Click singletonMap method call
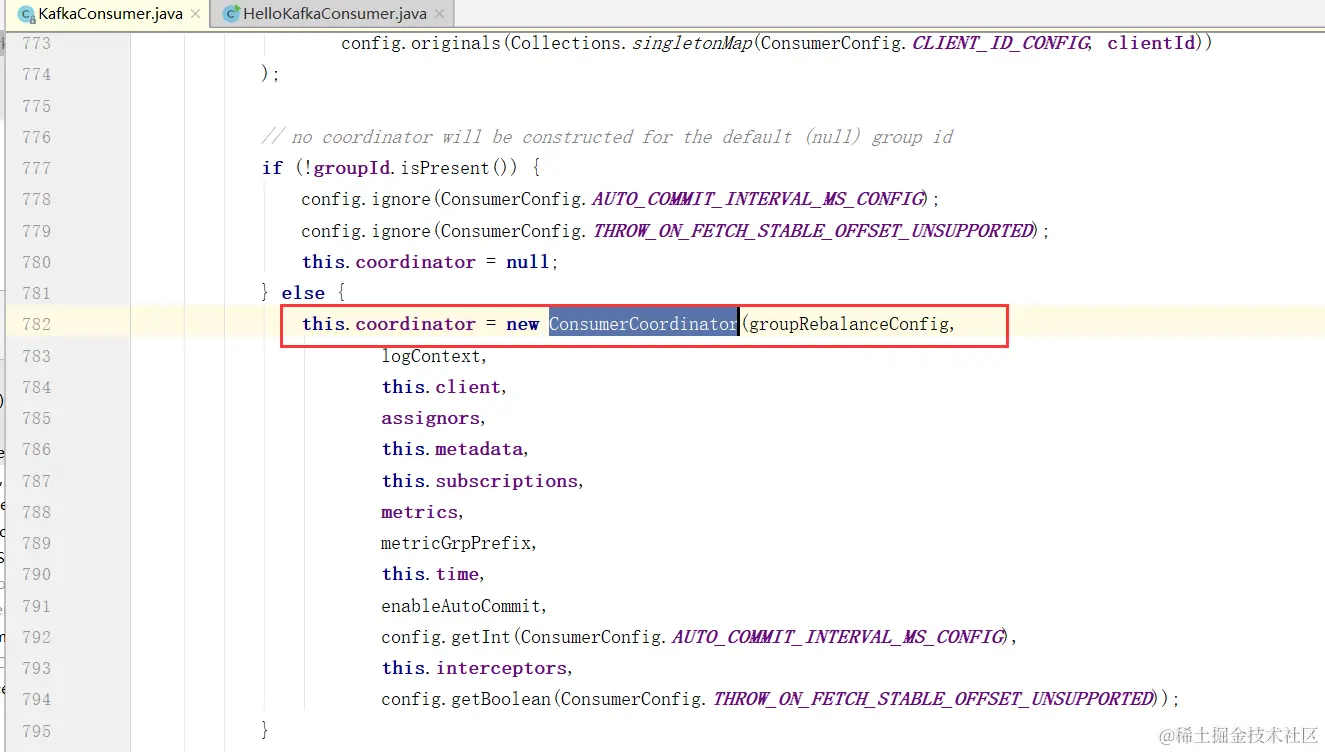The width and height of the screenshot is (1325, 752). pos(690,43)
